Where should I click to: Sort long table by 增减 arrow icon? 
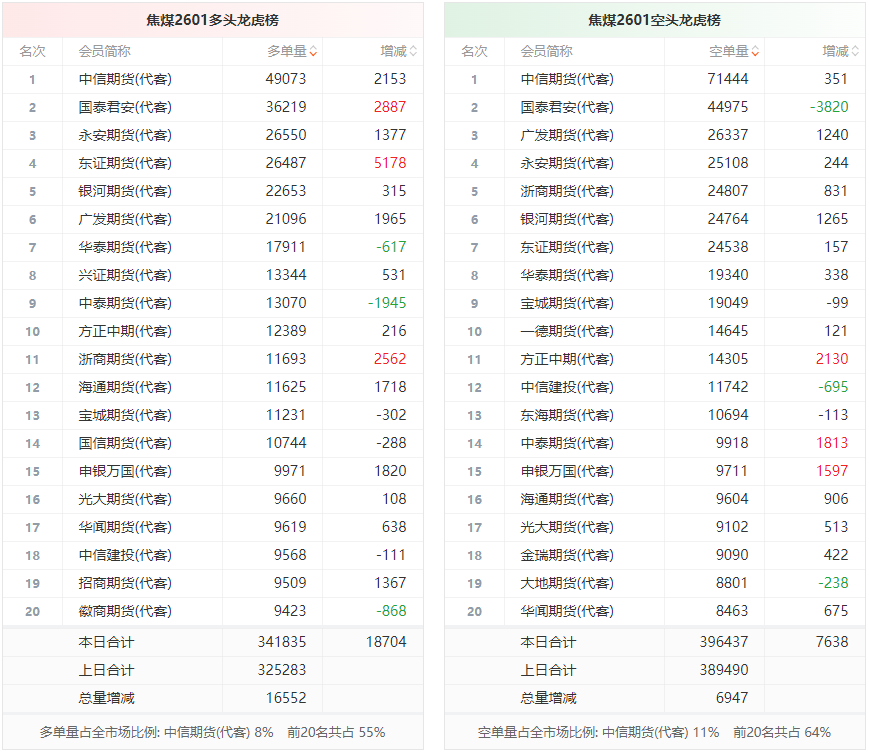coord(413,52)
